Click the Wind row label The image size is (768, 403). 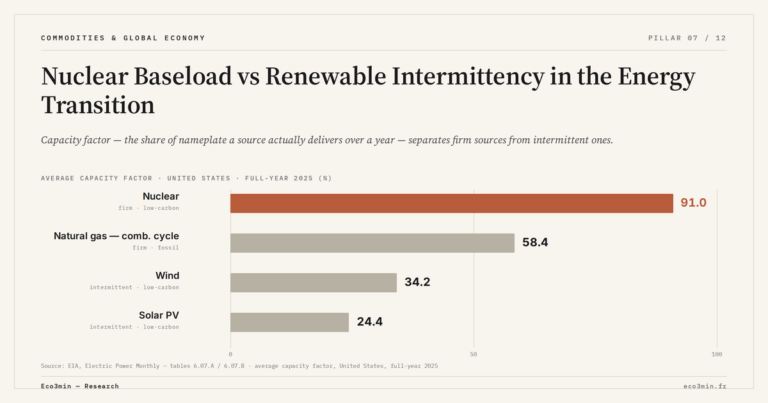coord(168,276)
